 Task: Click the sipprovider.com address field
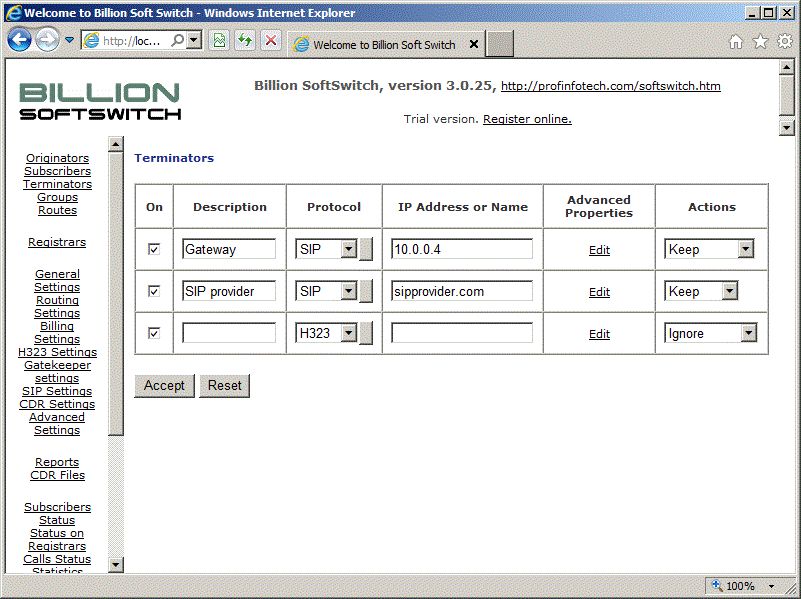pyautogui.click(x=462, y=291)
